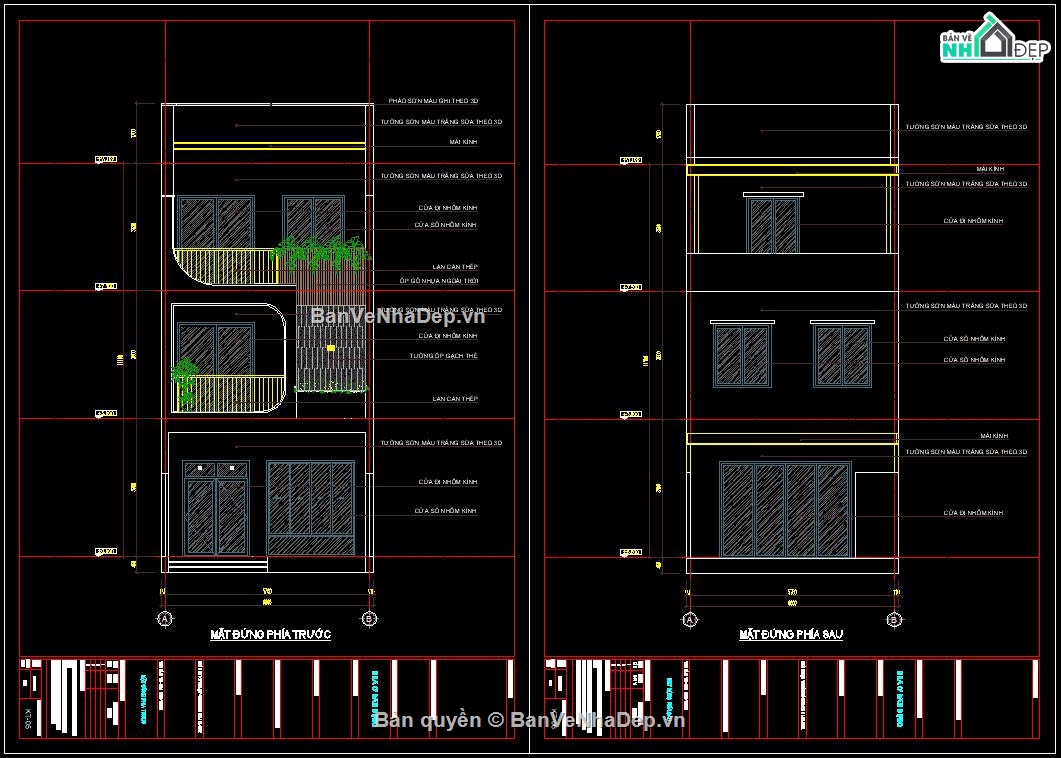Select the yellow glass roof line on rear top floor
The width and height of the screenshot is (1061, 758).
coord(792,170)
